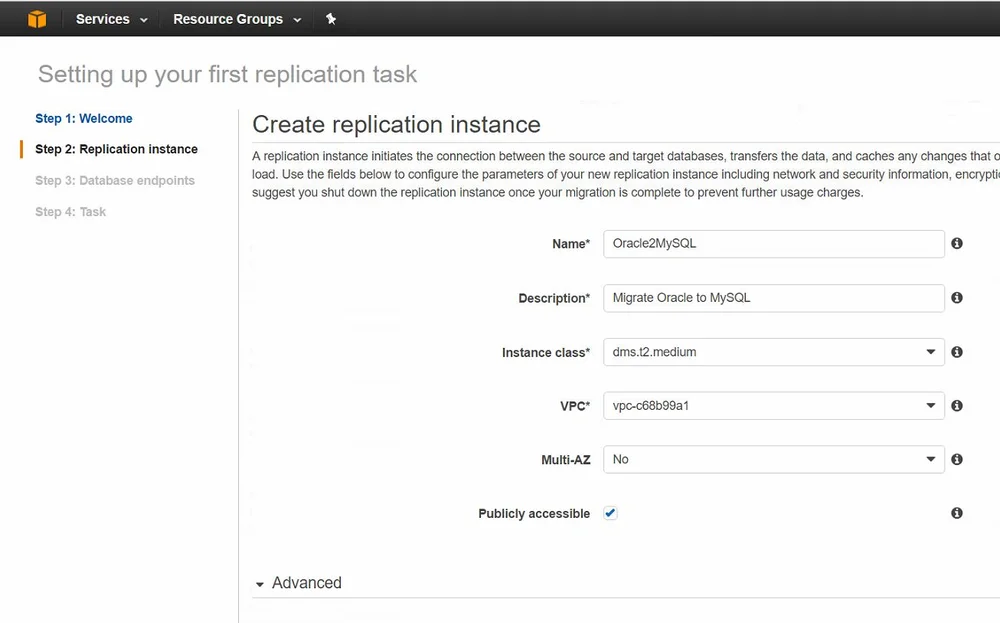Go to Step 1: Welcome

pyautogui.click(x=84, y=118)
